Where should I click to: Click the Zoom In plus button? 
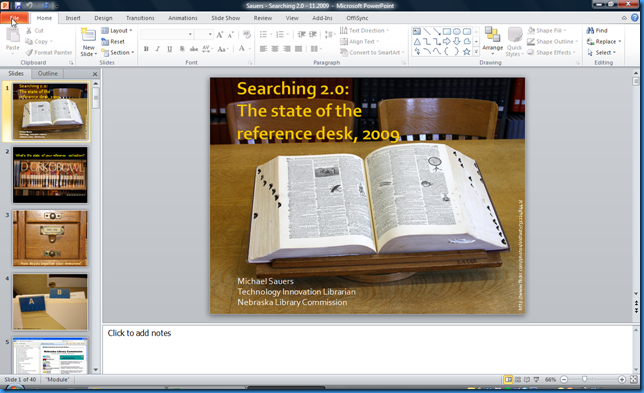pyautogui.click(x=622, y=379)
